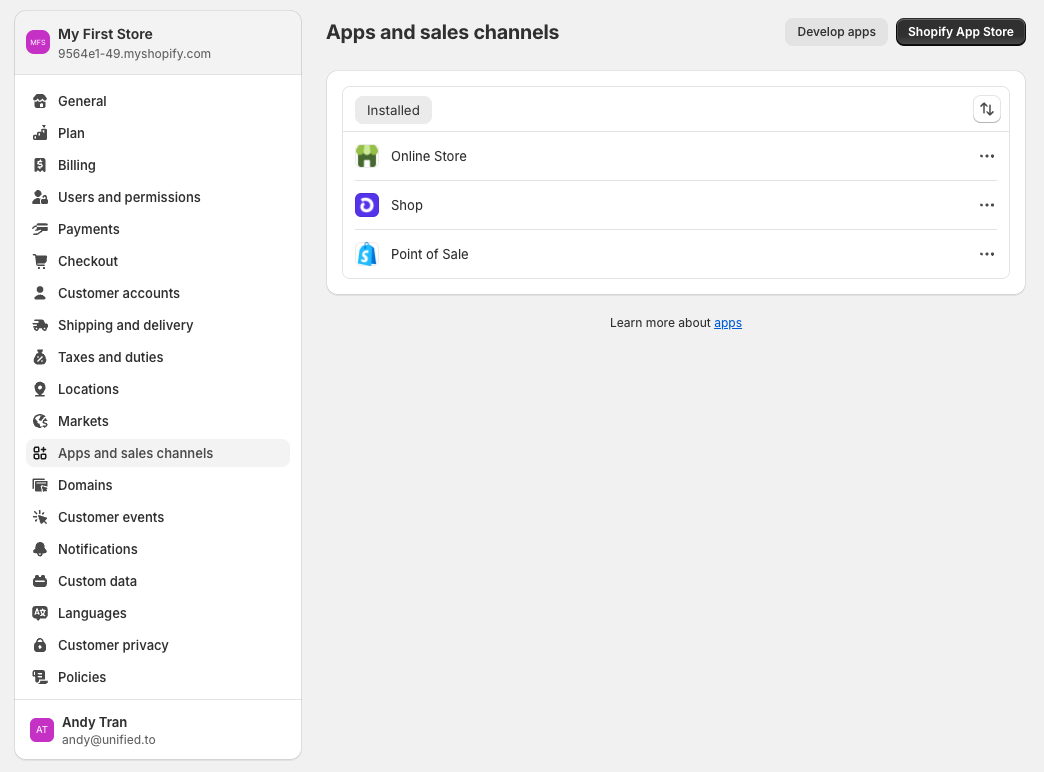Click the Point of Sale app icon
Viewport: 1044px width, 772px height.
point(367,254)
